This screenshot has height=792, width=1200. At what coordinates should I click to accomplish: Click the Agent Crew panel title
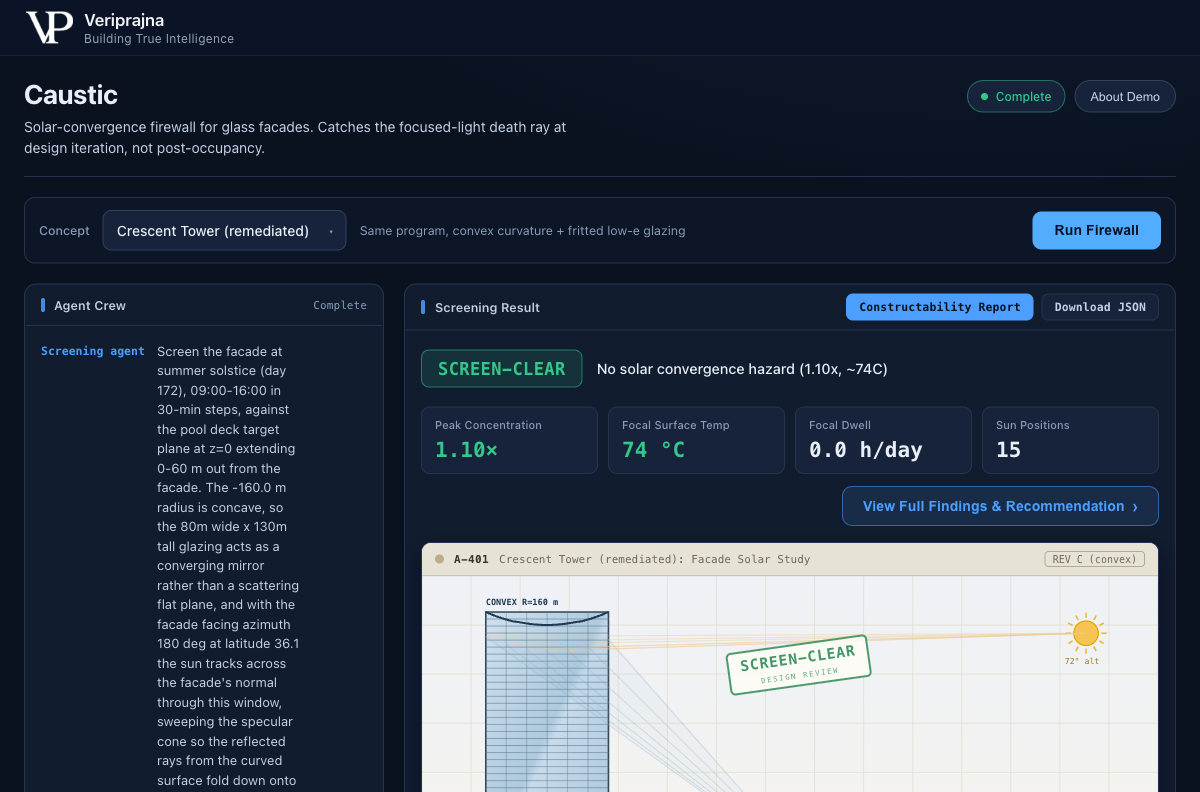coord(90,305)
